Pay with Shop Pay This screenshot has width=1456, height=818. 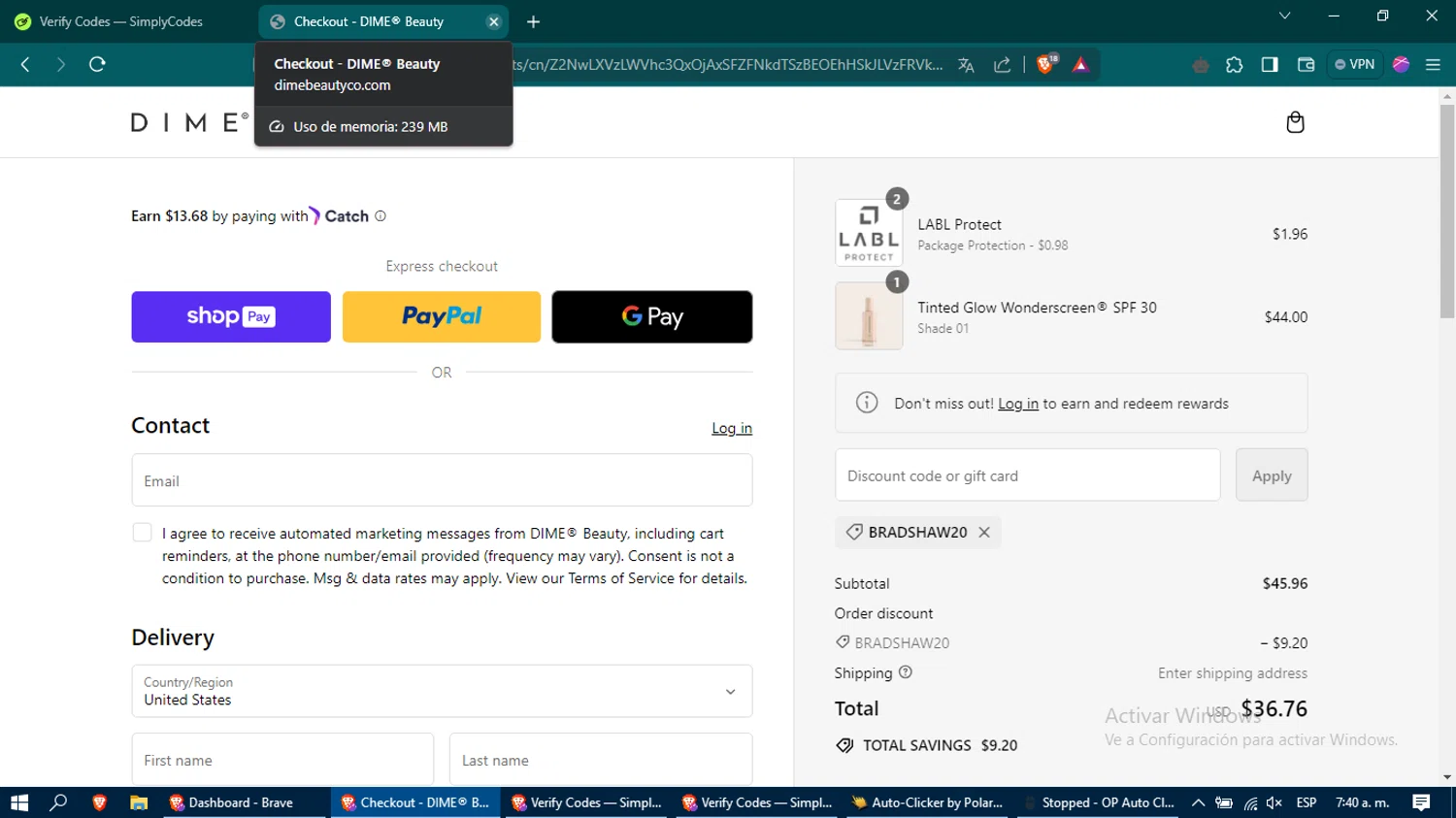(x=231, y=316)
